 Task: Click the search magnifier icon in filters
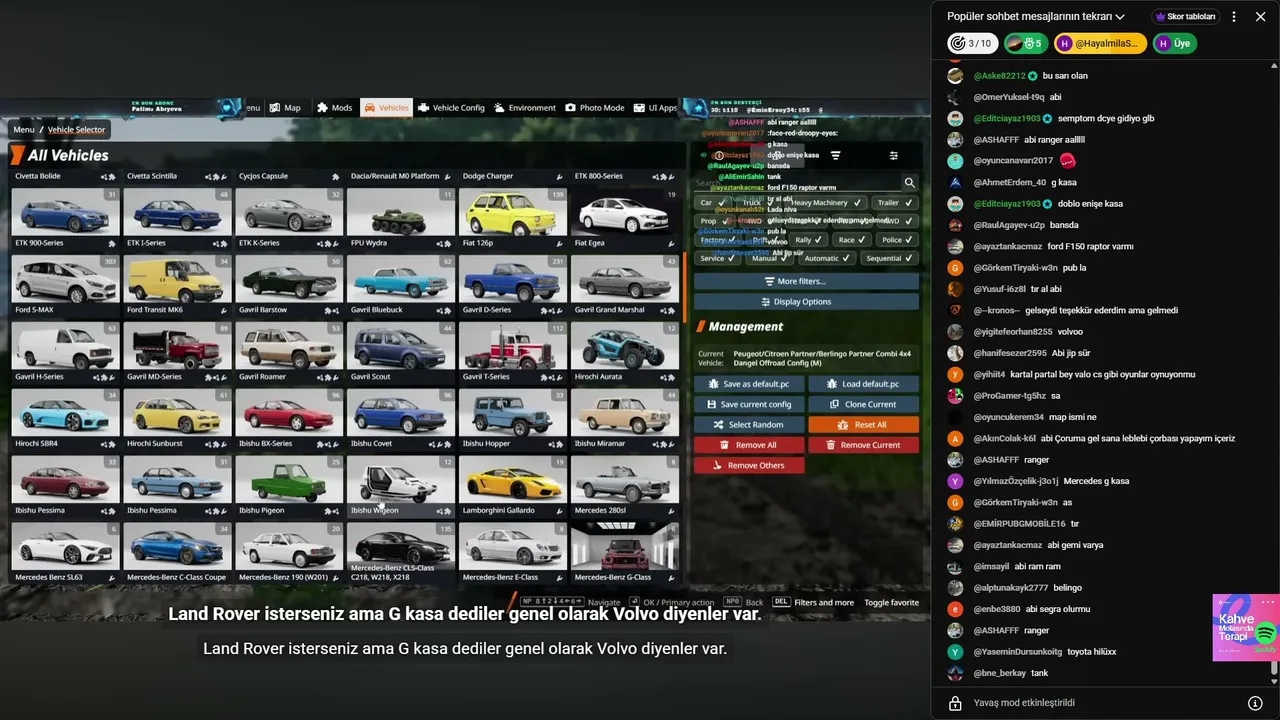point(909,183)
